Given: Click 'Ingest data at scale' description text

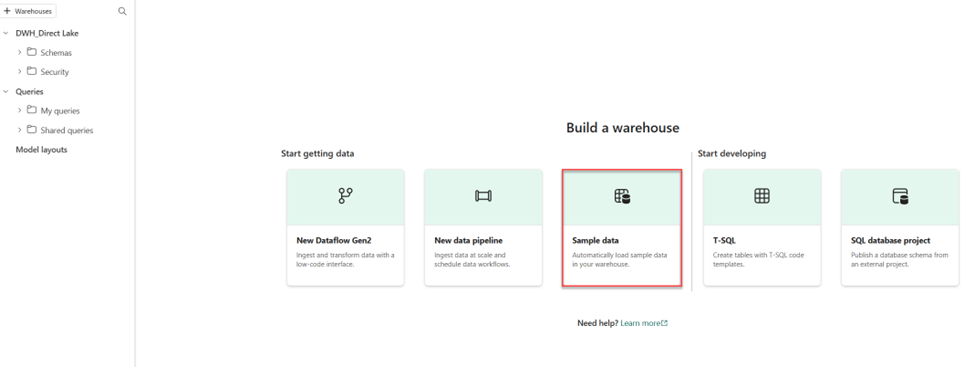Looking at the screenshot, I should pyautogui.click(x=473, y=259).
